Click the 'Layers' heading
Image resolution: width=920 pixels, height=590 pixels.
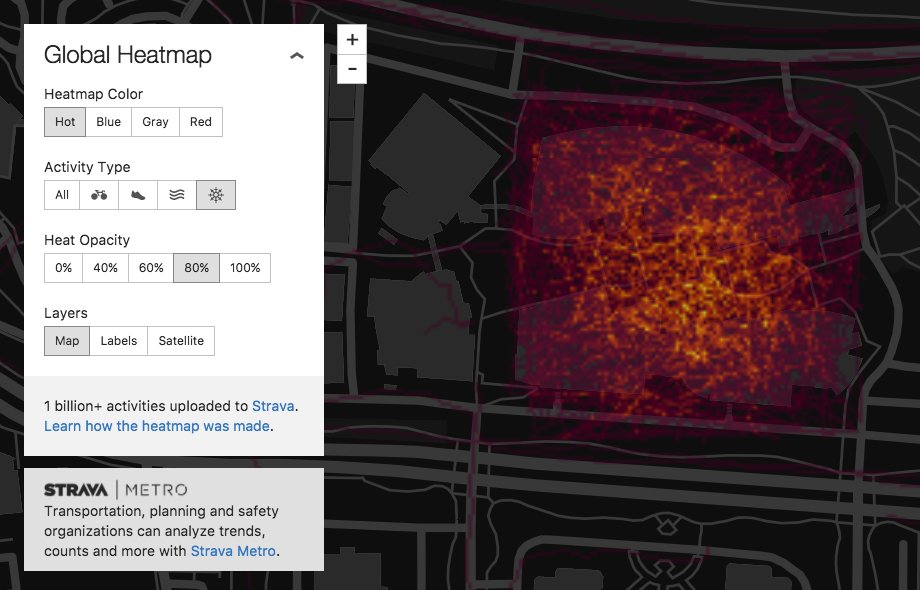click(66, 313)
